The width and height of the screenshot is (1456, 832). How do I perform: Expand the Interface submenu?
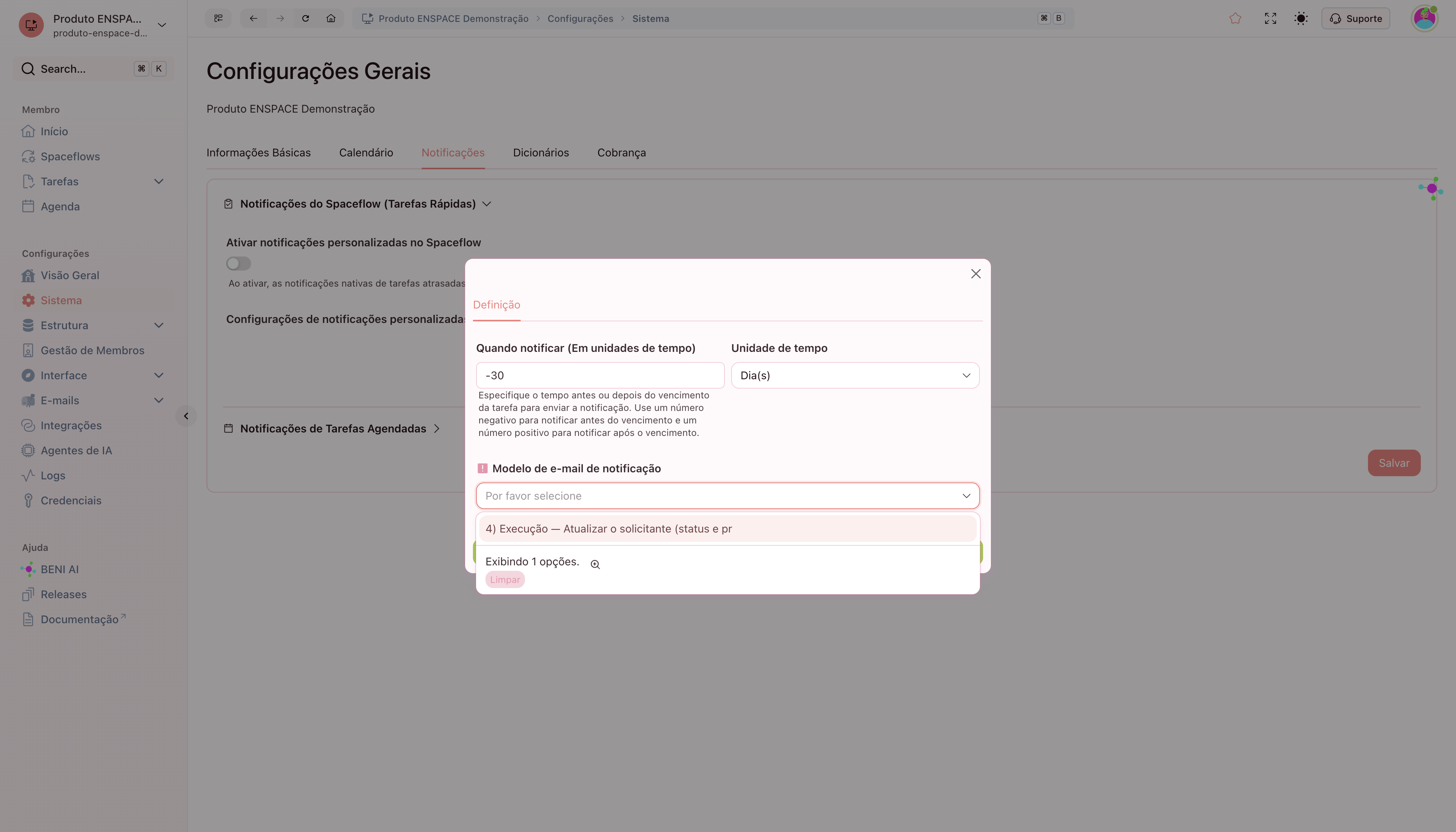[x=159, y=375]
